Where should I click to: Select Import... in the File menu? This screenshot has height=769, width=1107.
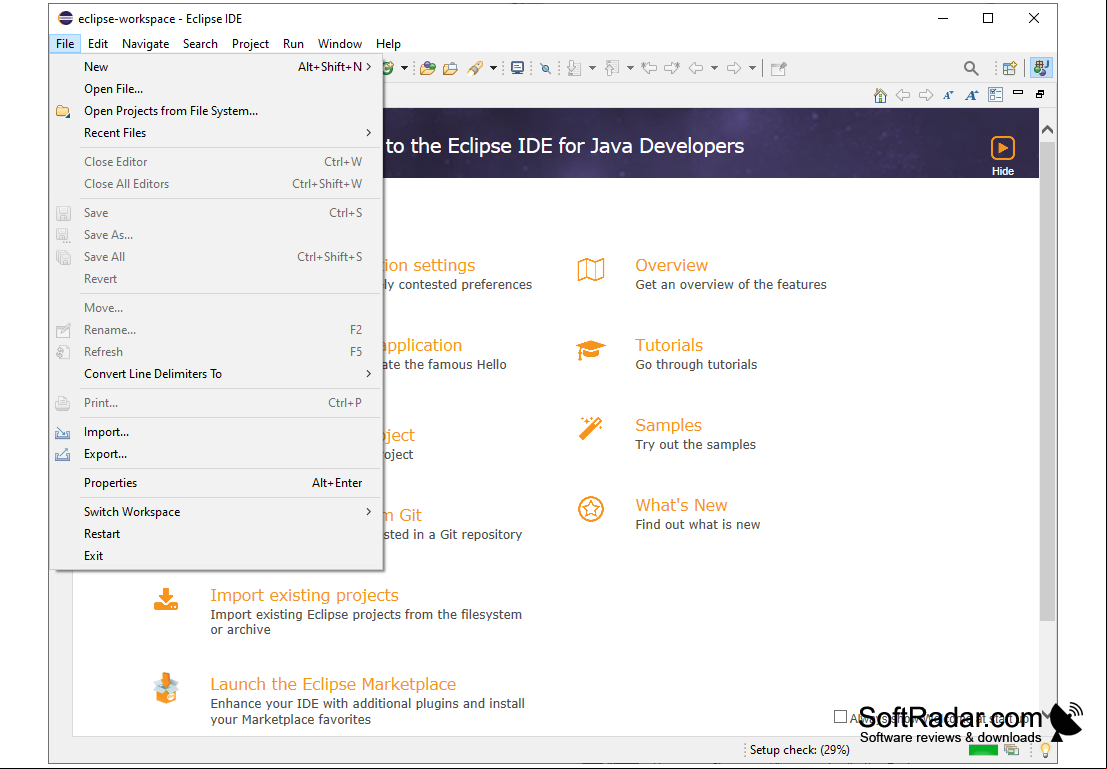[217, 432]
